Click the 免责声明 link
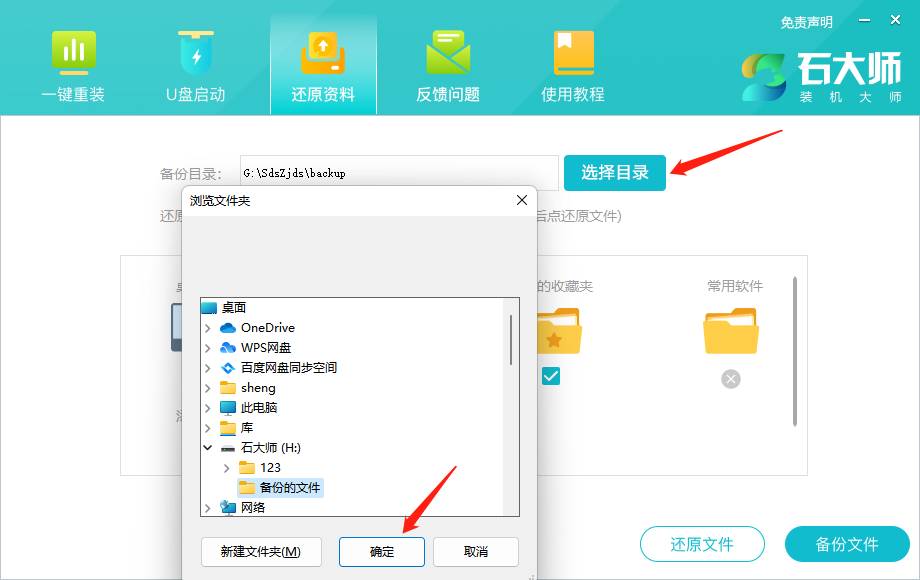920x580 pixels. 806,22
